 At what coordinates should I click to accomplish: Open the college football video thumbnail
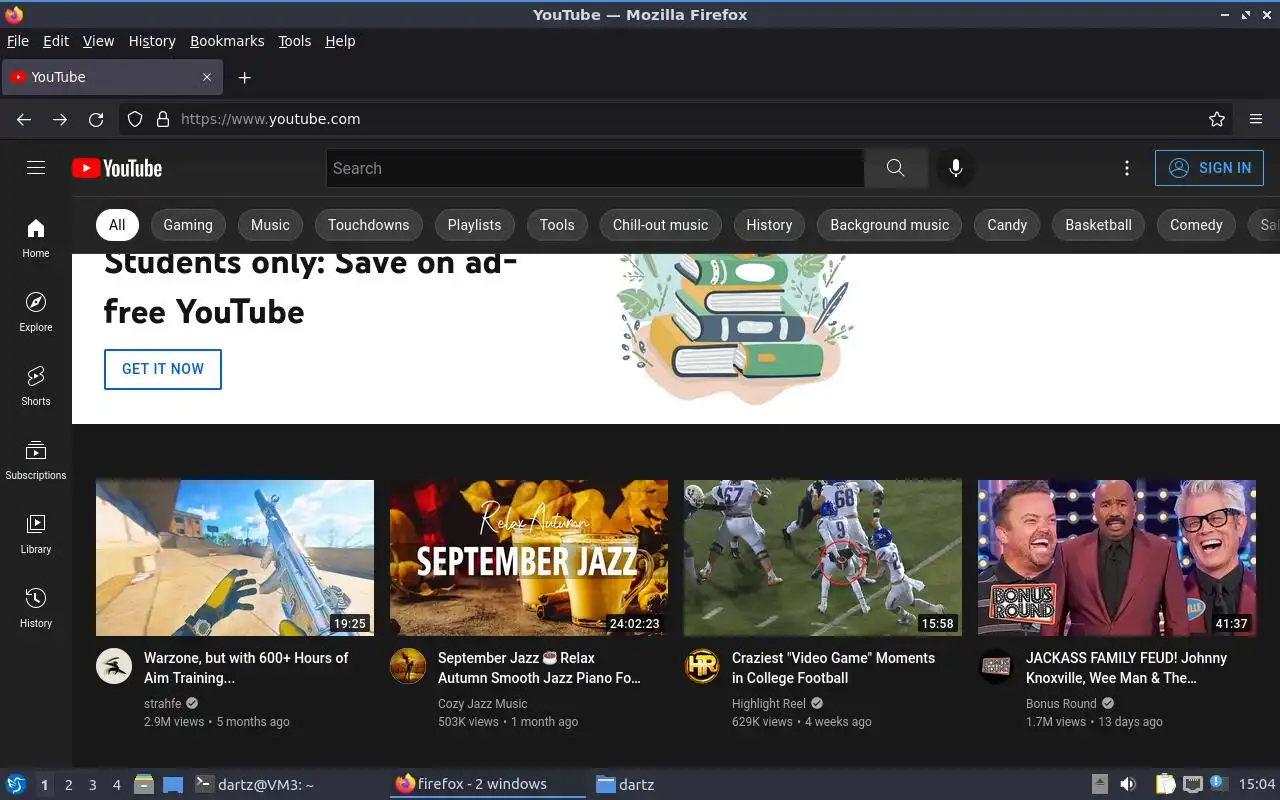pos(823,558)
